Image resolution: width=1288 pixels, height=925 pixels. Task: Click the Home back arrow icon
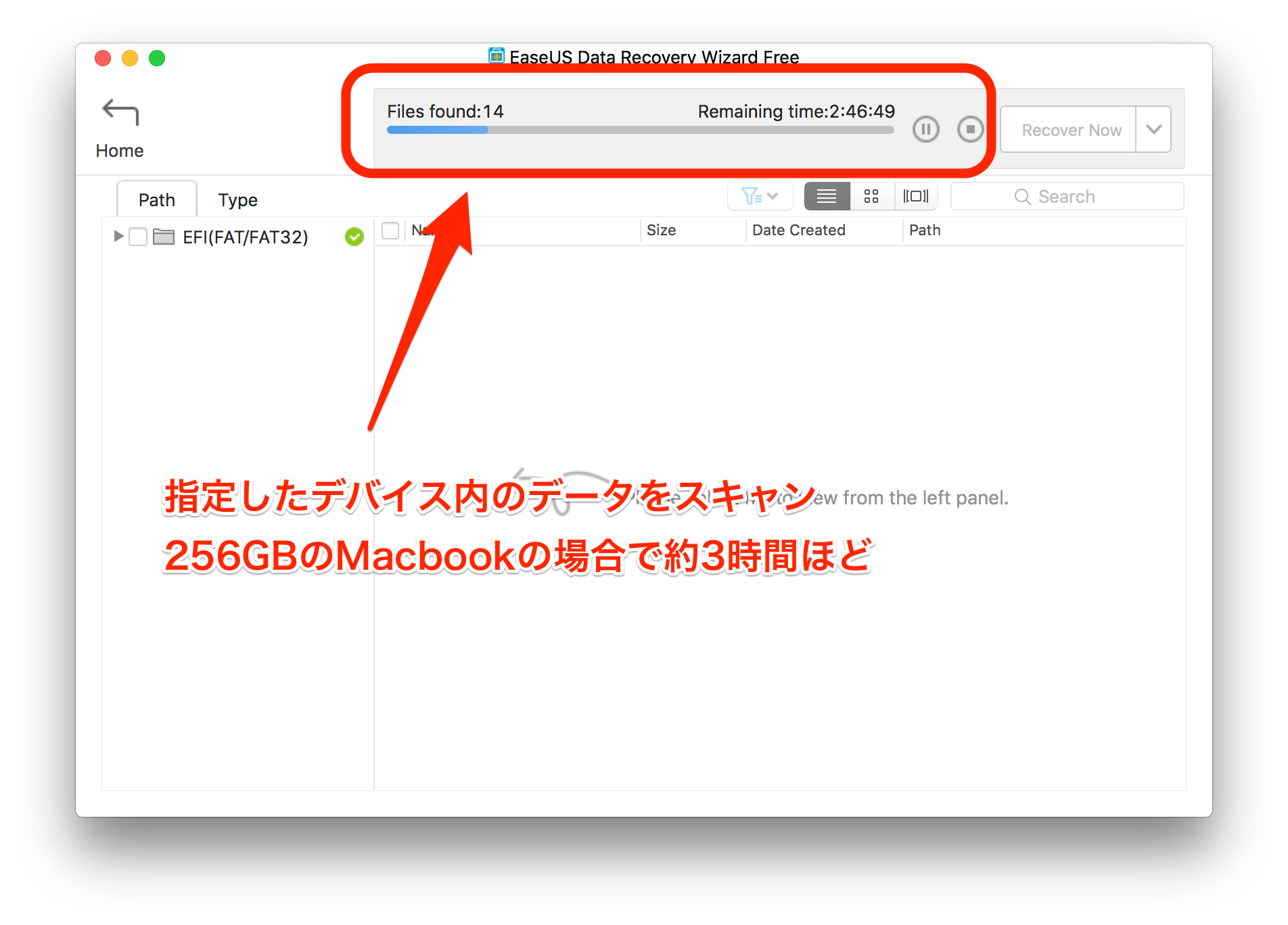(x=120, y=112)
